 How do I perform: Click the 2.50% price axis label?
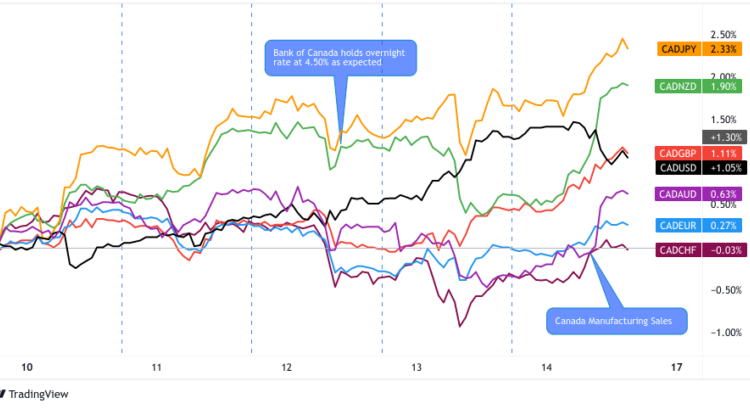coord(724,33)
